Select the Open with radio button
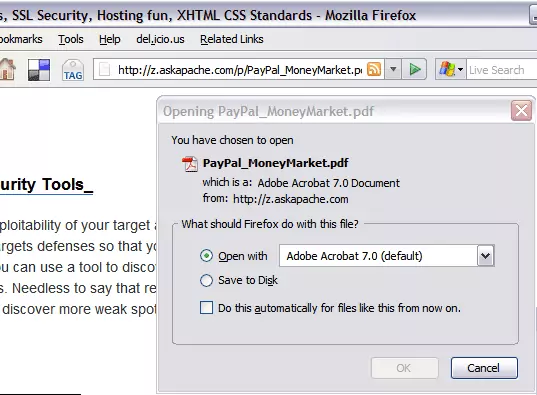Viewport: 537px width, 395px height. pyautogui.click(x=206, y=256)
